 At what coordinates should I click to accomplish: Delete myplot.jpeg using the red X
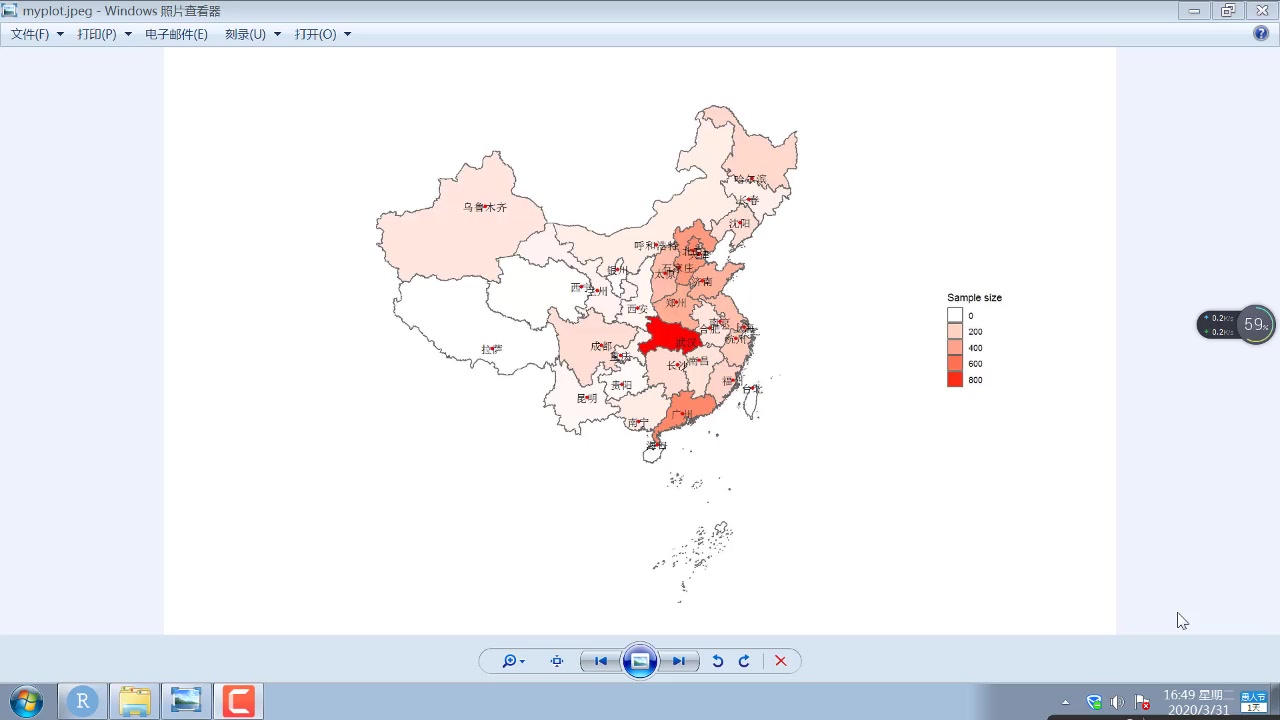[781, 660]
